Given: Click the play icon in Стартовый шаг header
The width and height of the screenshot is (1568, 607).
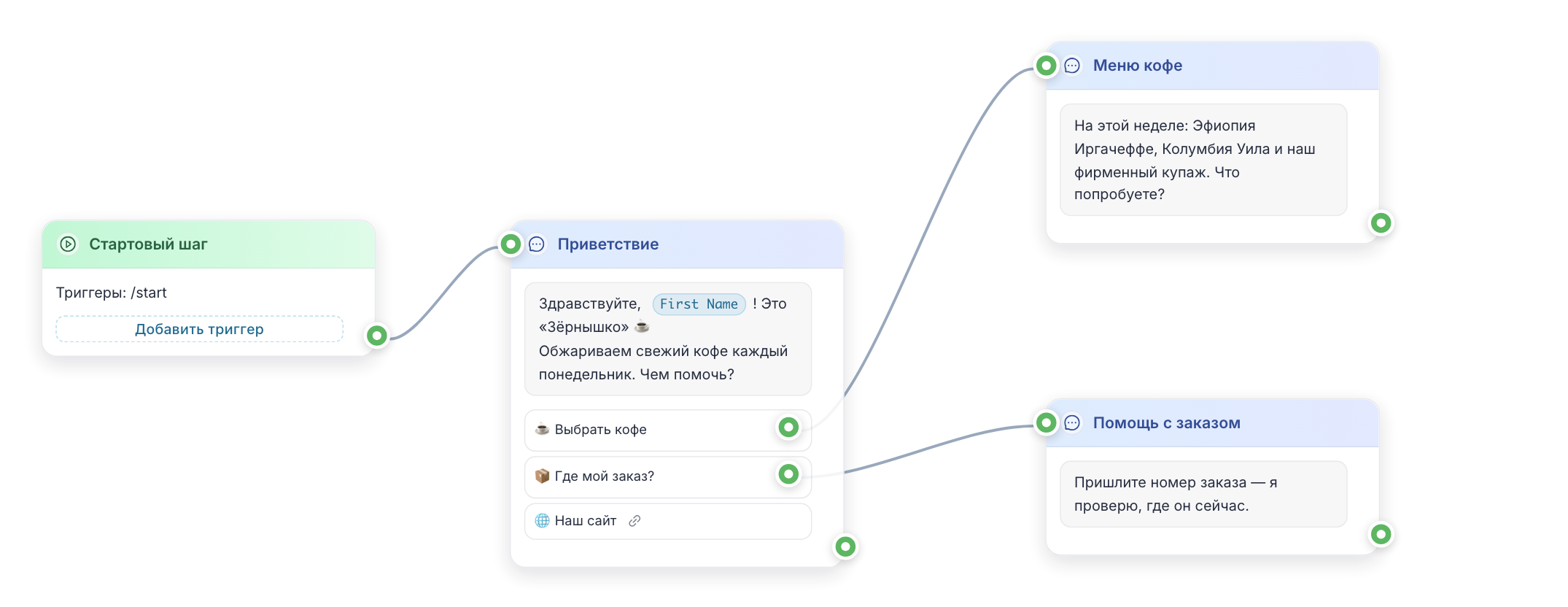Looking at the screenshot, I should pyautogui.click(x=68, y=244).
